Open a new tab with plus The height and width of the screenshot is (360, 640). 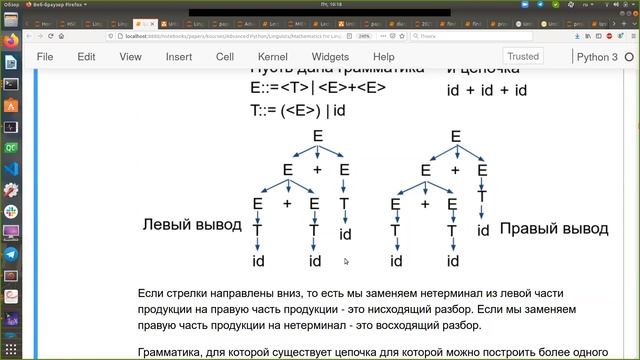(x=623, y=24)
